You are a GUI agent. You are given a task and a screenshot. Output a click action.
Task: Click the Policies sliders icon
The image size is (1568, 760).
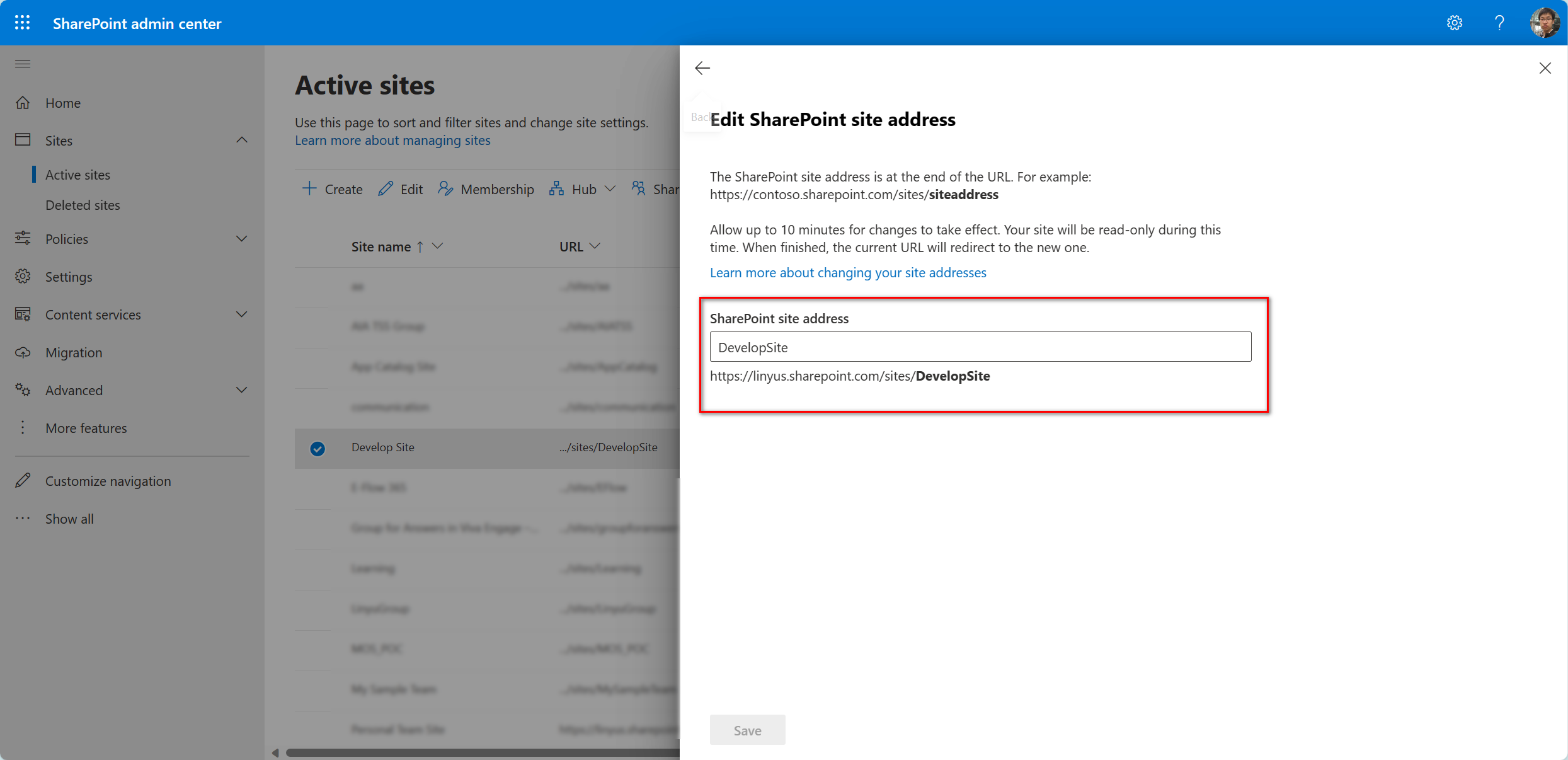(23, 238)
